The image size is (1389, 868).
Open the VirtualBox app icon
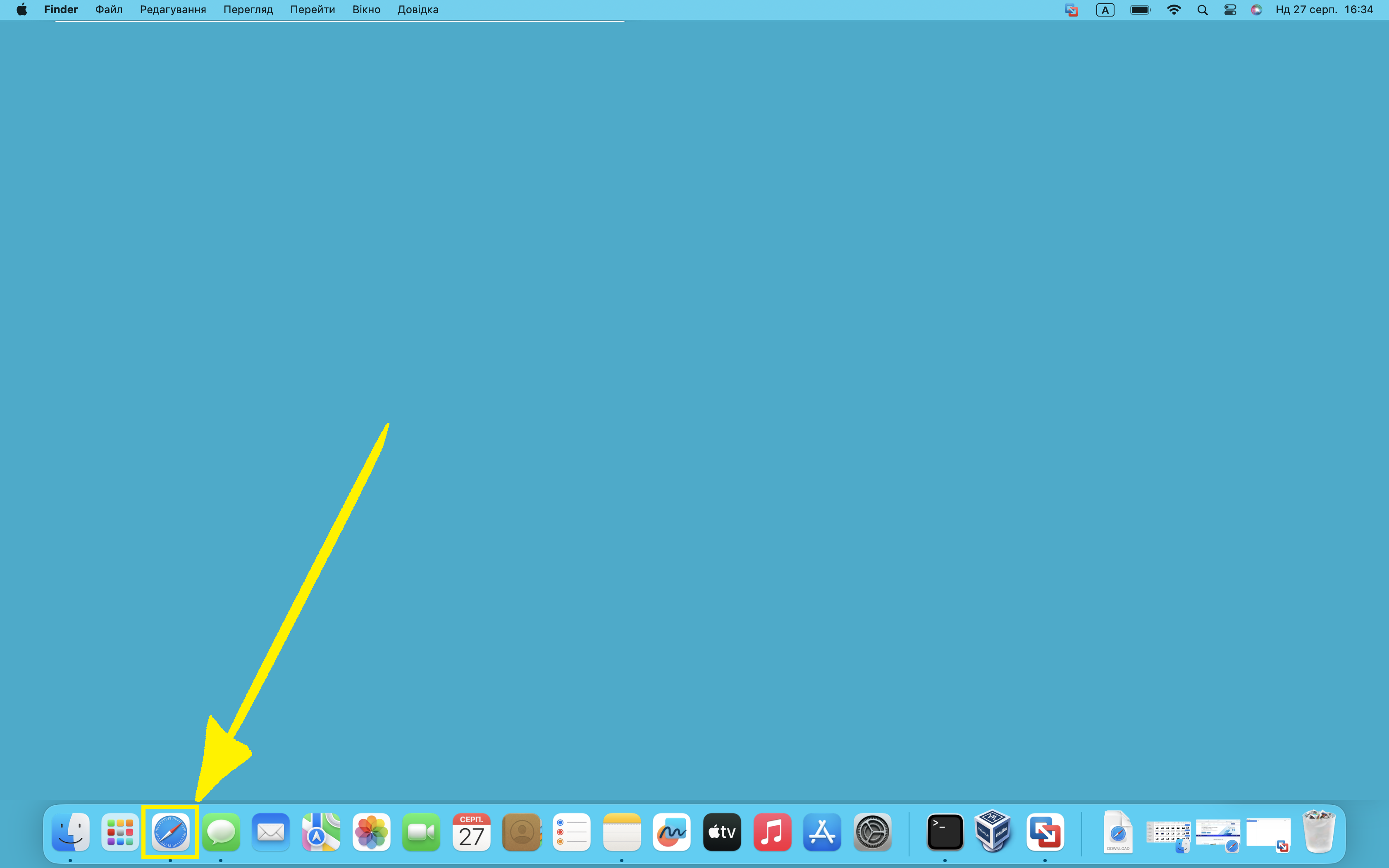click(993, 831)
